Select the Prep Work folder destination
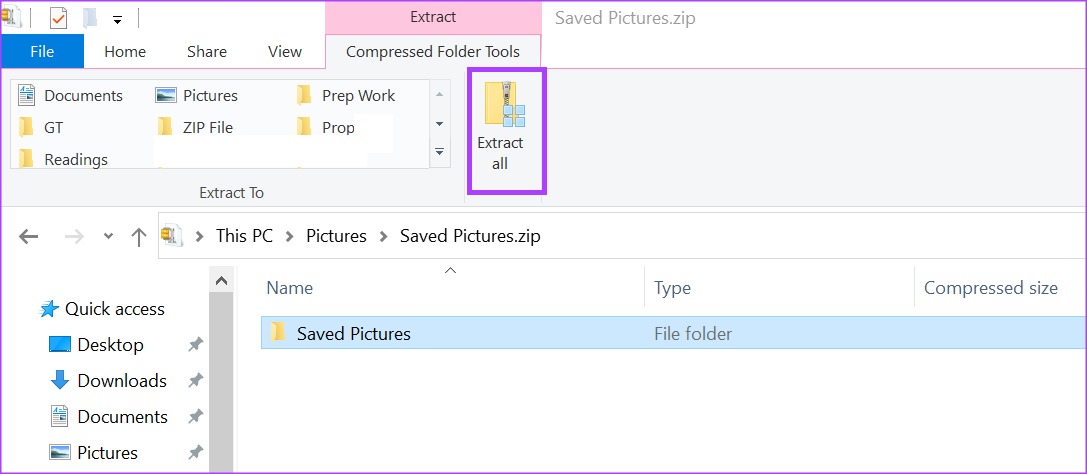Viewport: 1087px width, 474px height. point(346,95)
